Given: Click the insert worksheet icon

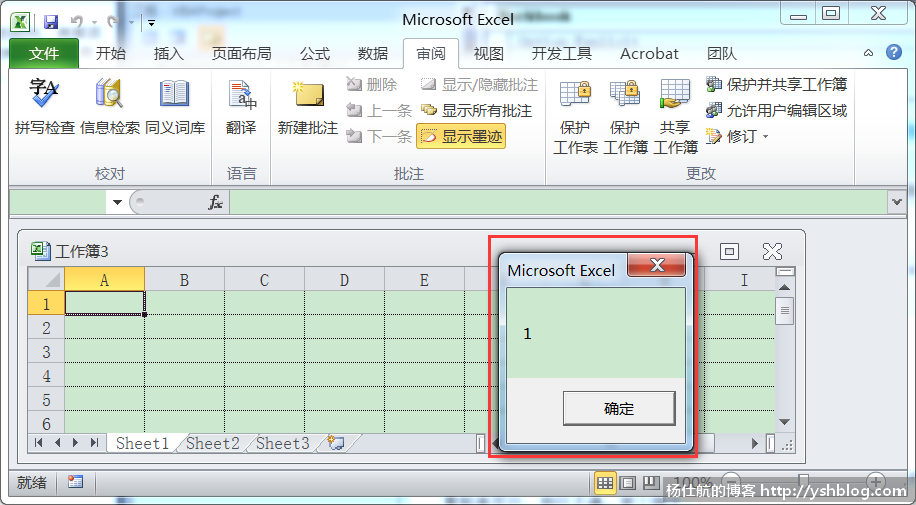Looking at the screenshot, I should click(x=336, y=443).
